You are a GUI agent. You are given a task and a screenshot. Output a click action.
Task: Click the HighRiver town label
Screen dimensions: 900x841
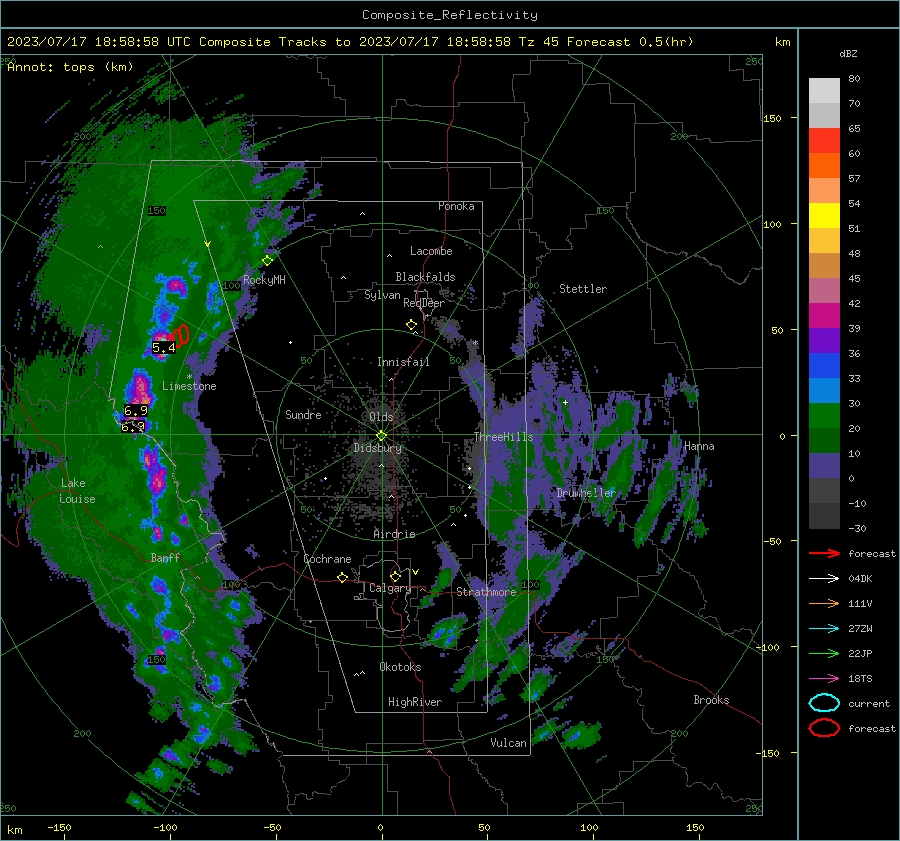pos(415,702)
